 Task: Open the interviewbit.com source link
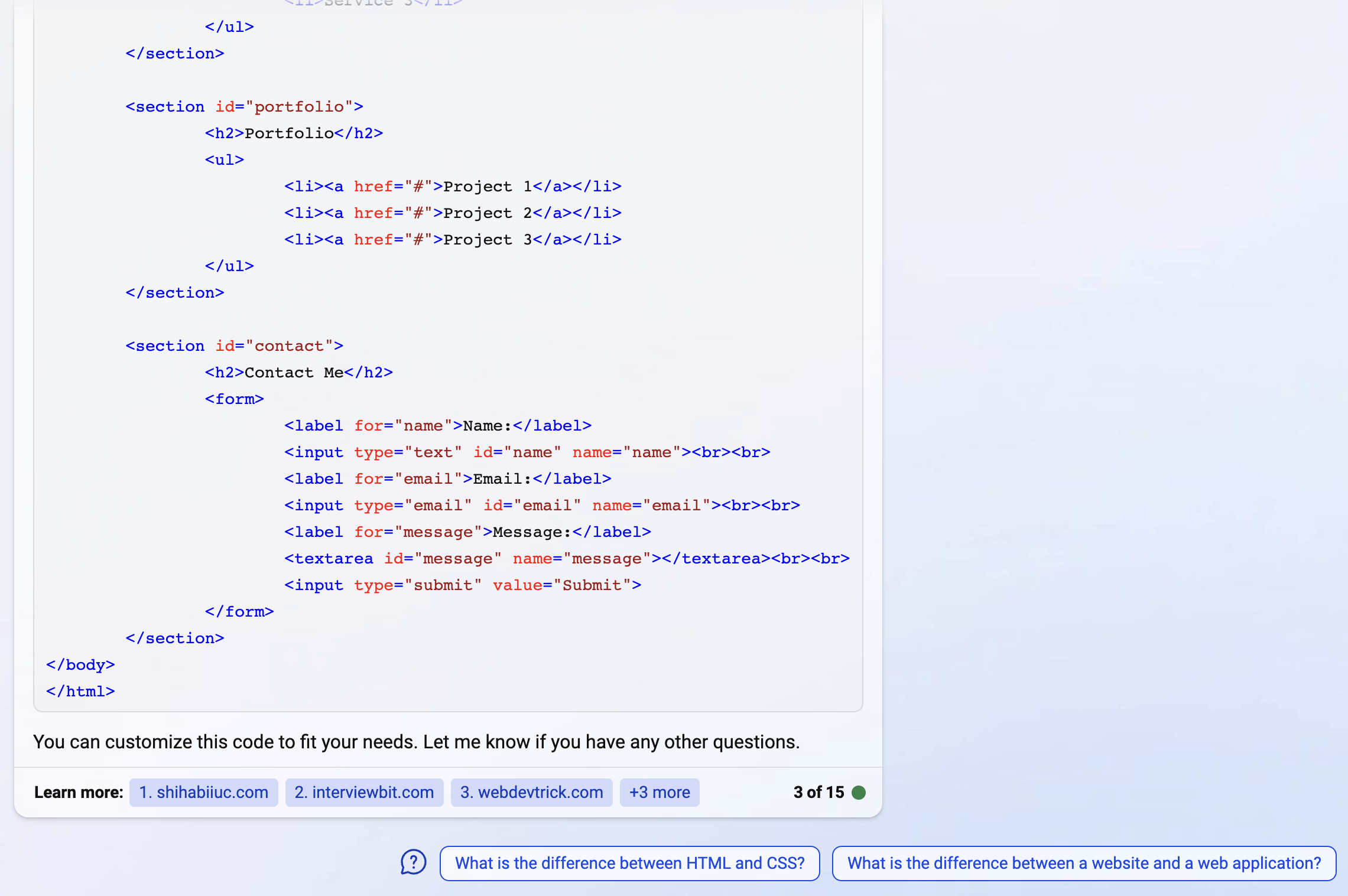[364, 792]
